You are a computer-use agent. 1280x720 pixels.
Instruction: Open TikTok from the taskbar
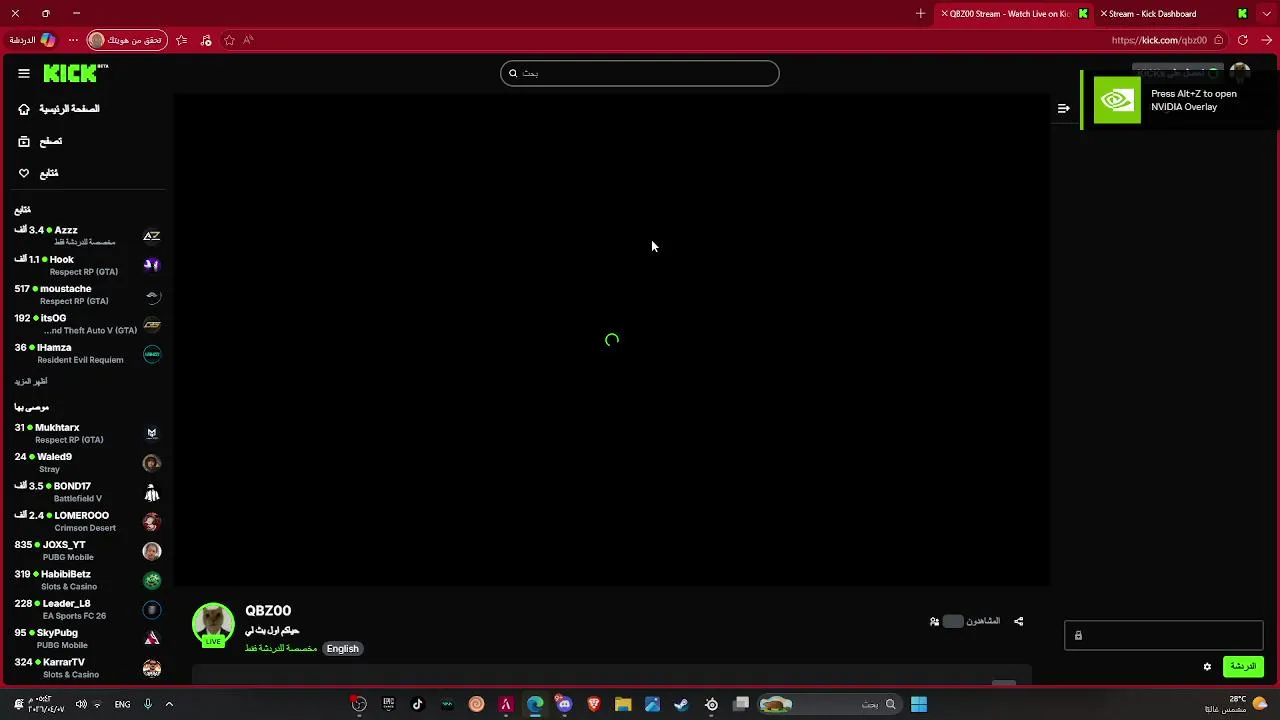(418, 704)
